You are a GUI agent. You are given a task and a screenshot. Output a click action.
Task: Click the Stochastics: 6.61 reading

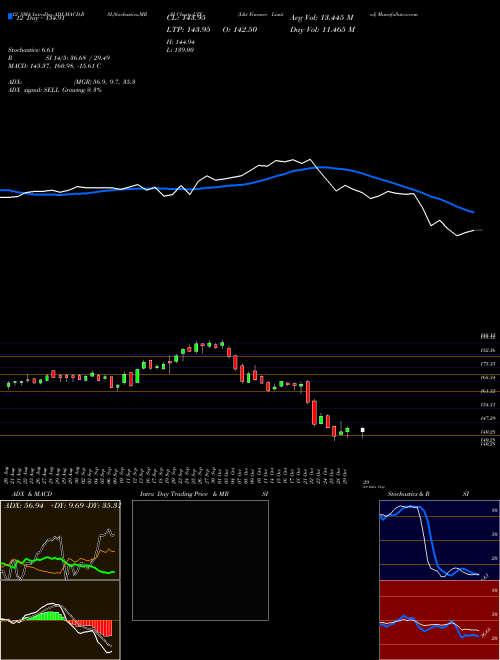coord(31,50)
